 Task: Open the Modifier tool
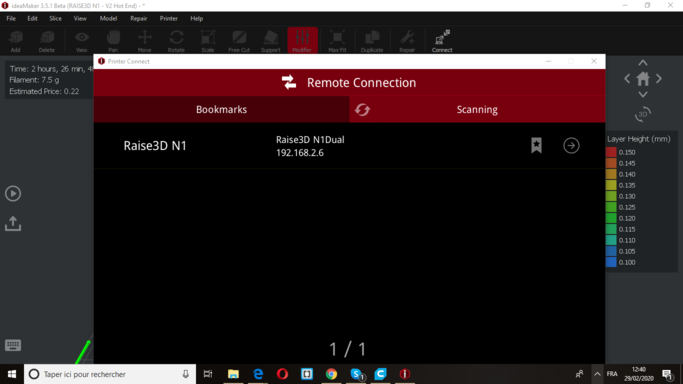[x=302, y=41]
